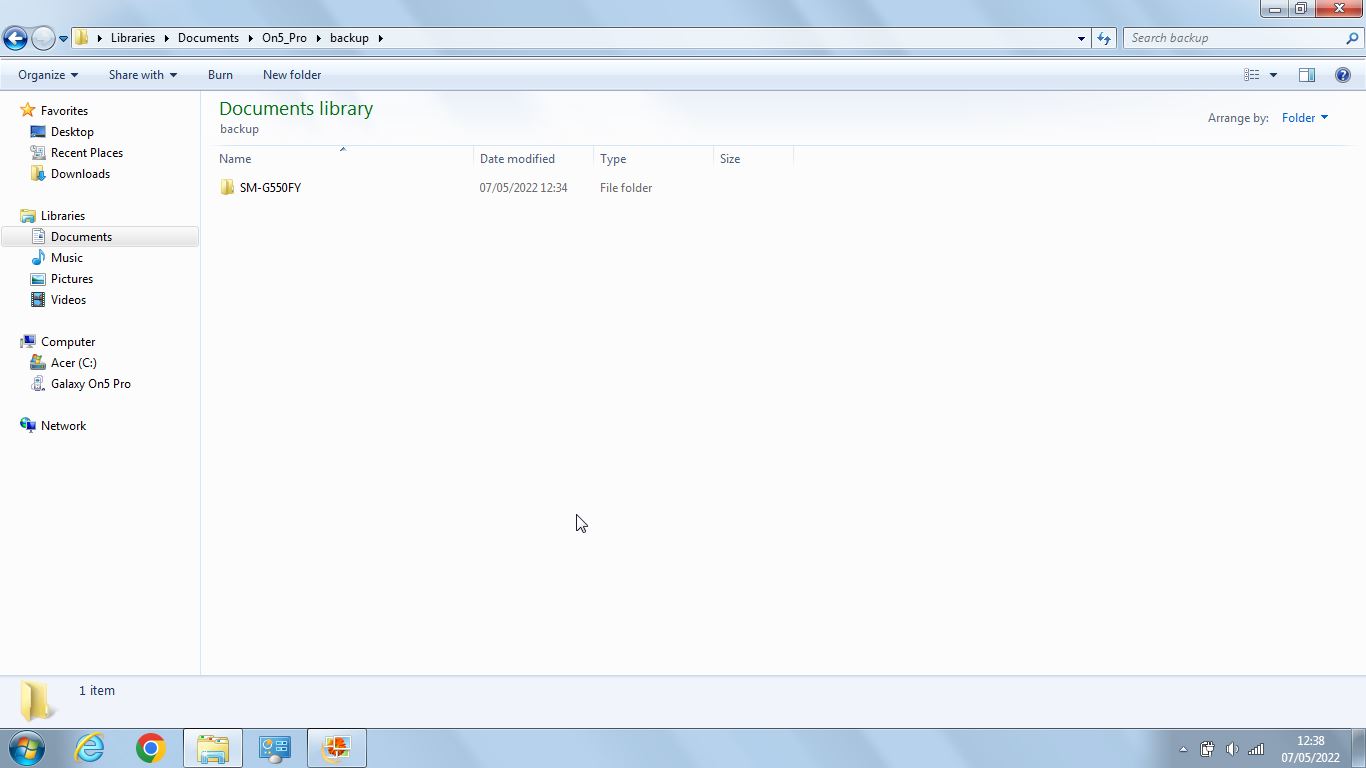Image resolution: width=1366 pixels, height=768 pixels.
Task: Sort by the Name column header
Action: click(344, 159)
